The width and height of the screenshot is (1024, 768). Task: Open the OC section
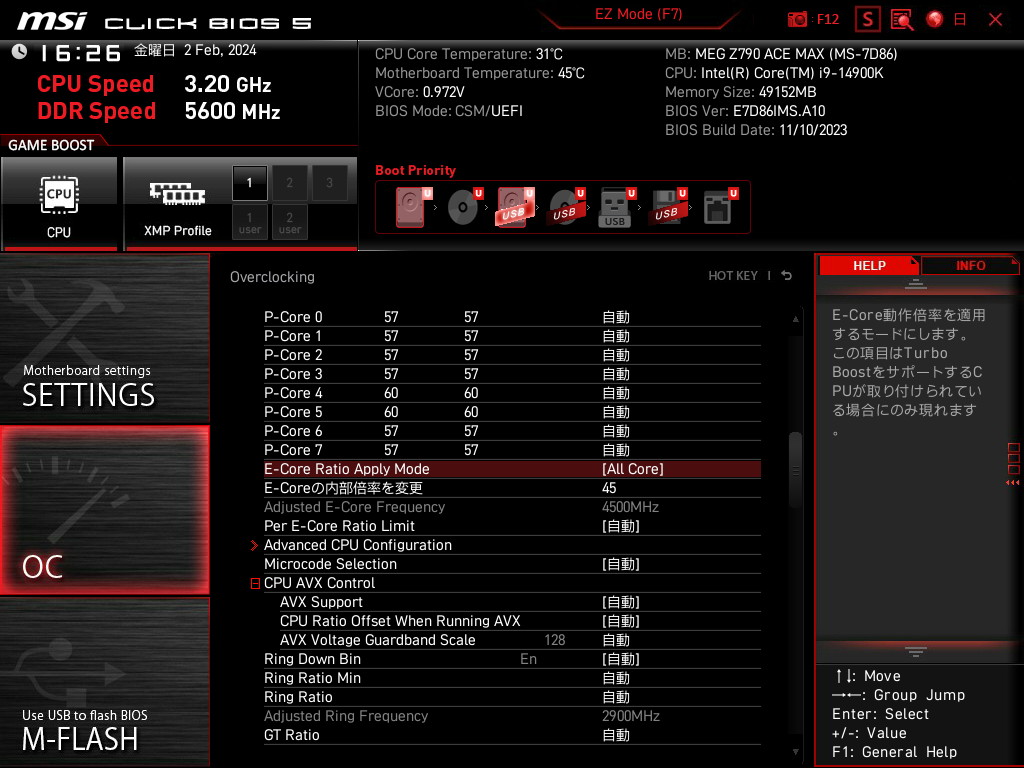pos(104,510)
